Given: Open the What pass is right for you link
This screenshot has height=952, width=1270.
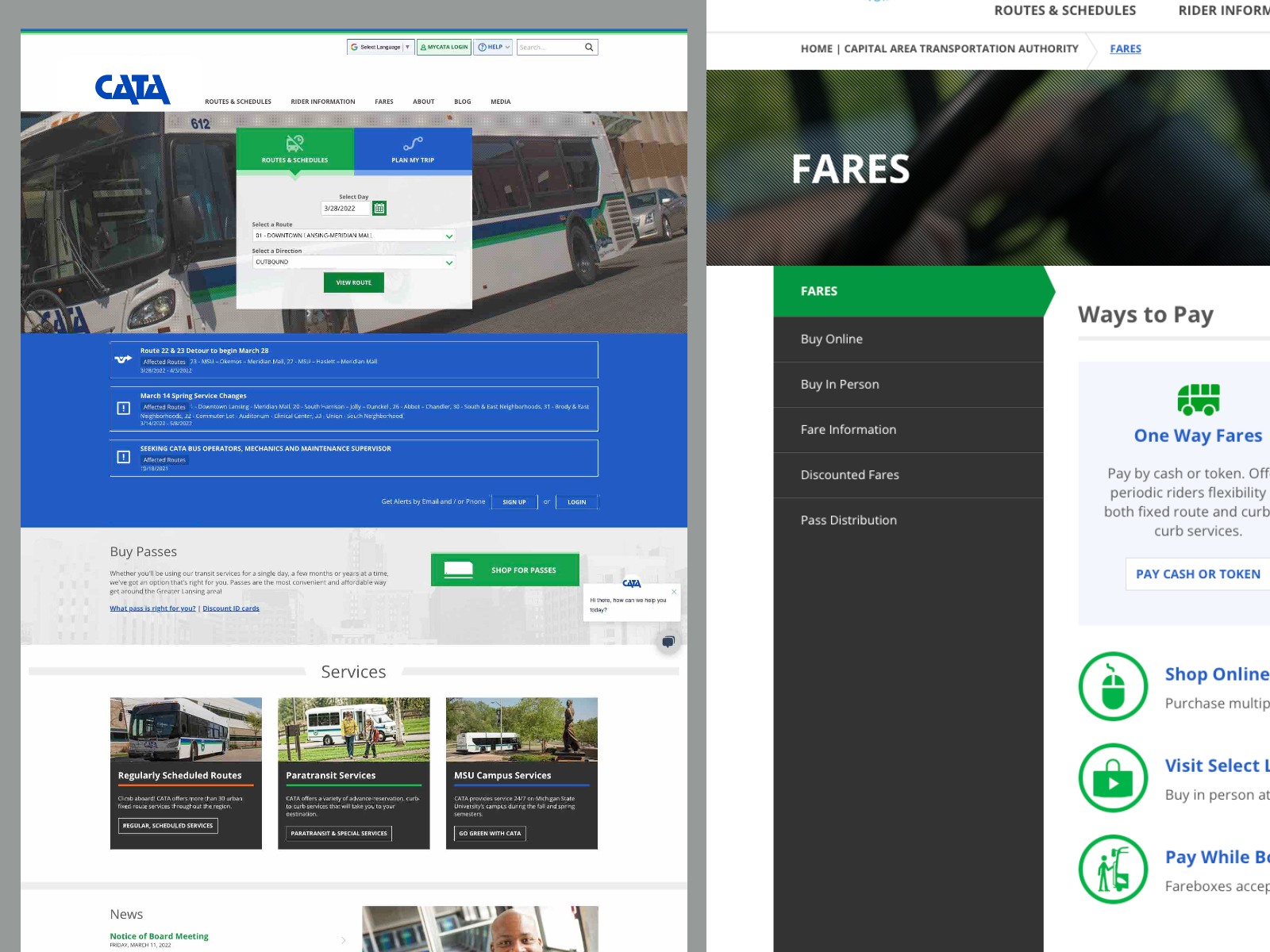Looking at the screenshot, I should click(152, 608).
